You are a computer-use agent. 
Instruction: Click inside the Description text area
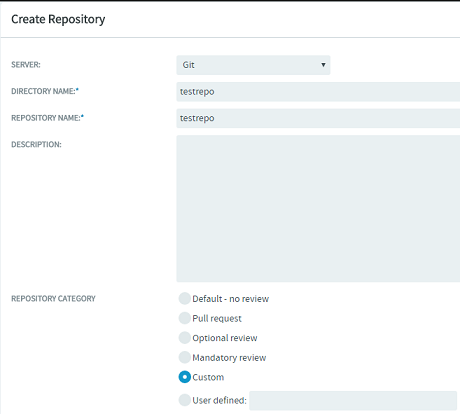tap(318, 209)
